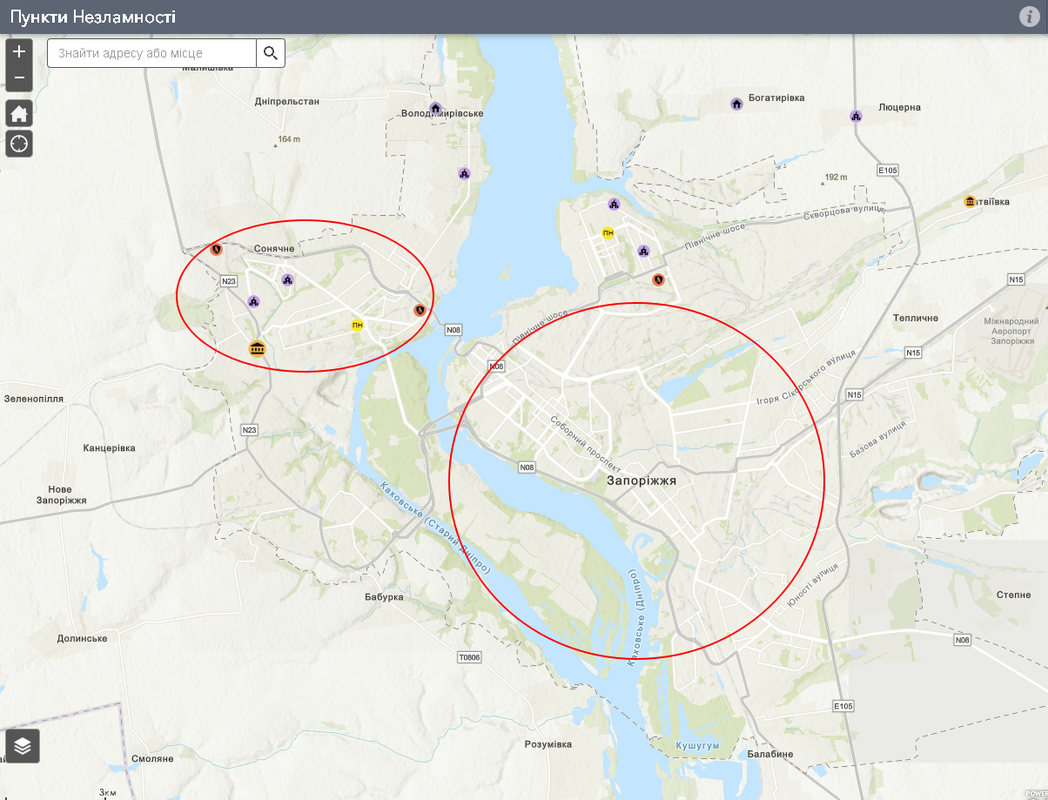1048x800 pixels.
Task: Click the Степне place label
Action: [x=1013, y=595]
